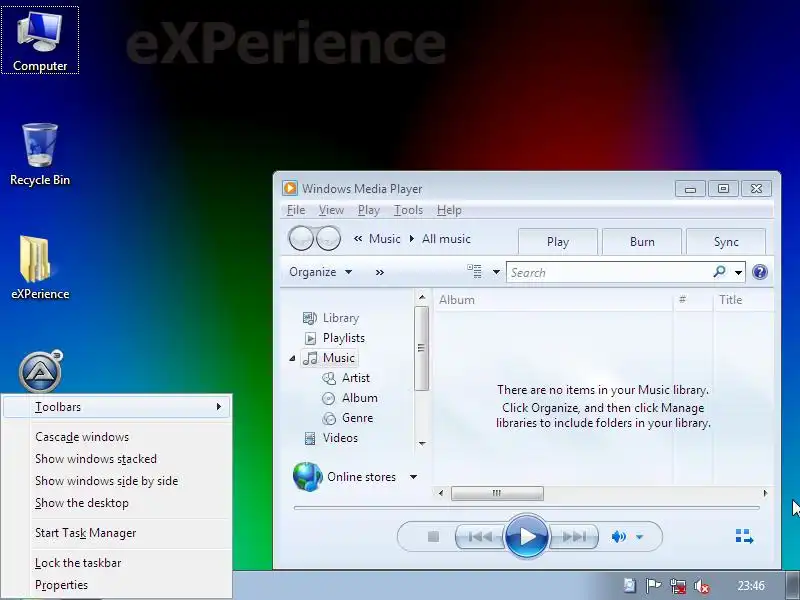
Task: Choose Show windows side by side
Action: point(107,481)
